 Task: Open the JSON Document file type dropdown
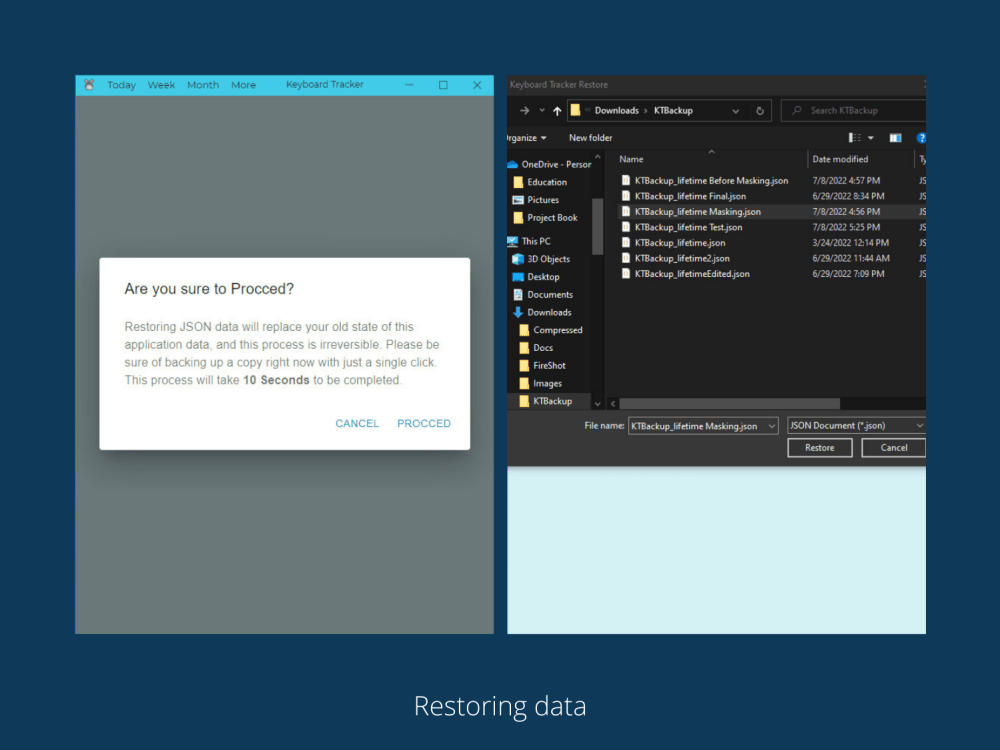[857, 425]
